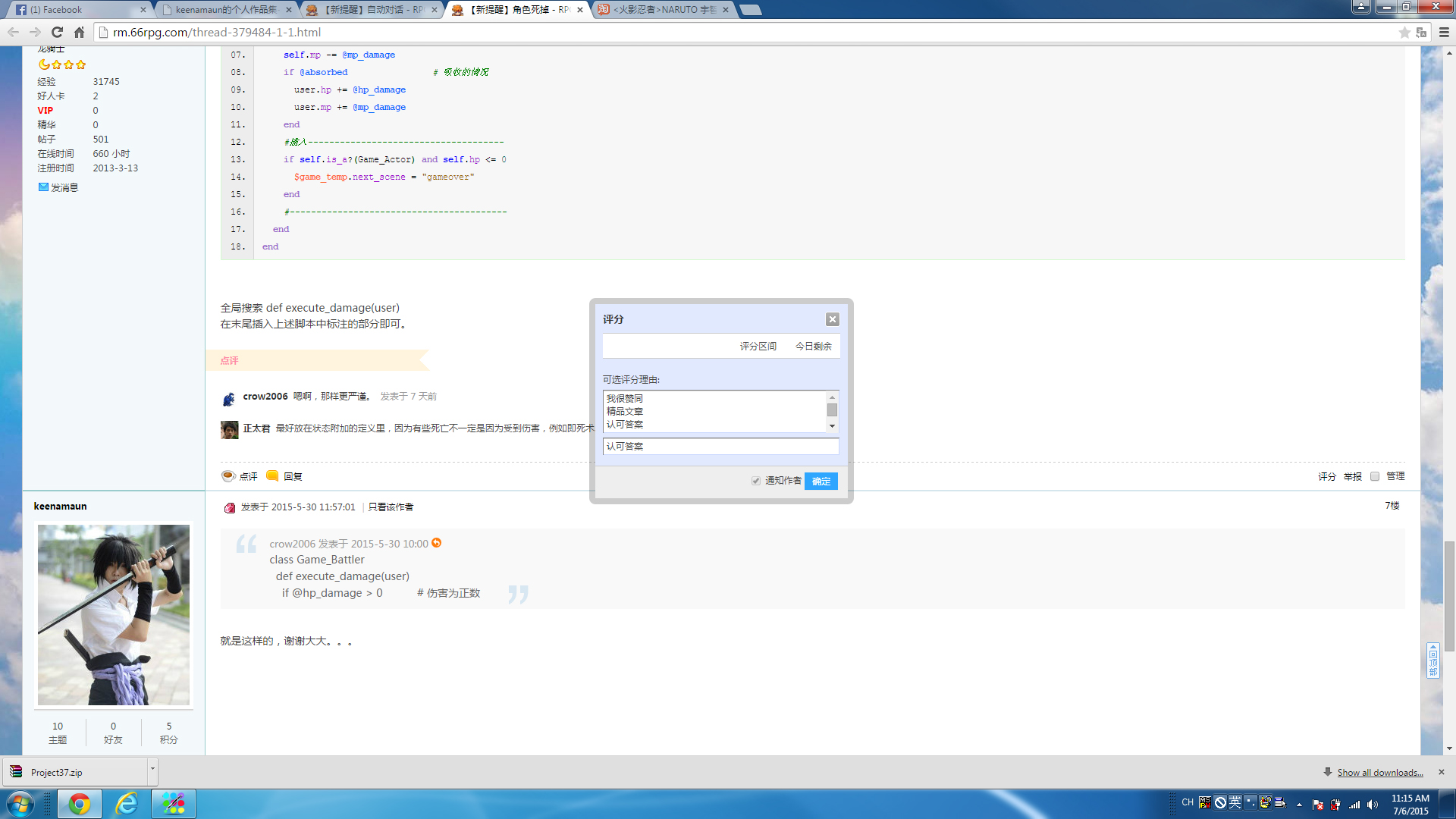Click the rating reason input field
The height and width of the screenshot is (819, 1456).
click(720, 446)
